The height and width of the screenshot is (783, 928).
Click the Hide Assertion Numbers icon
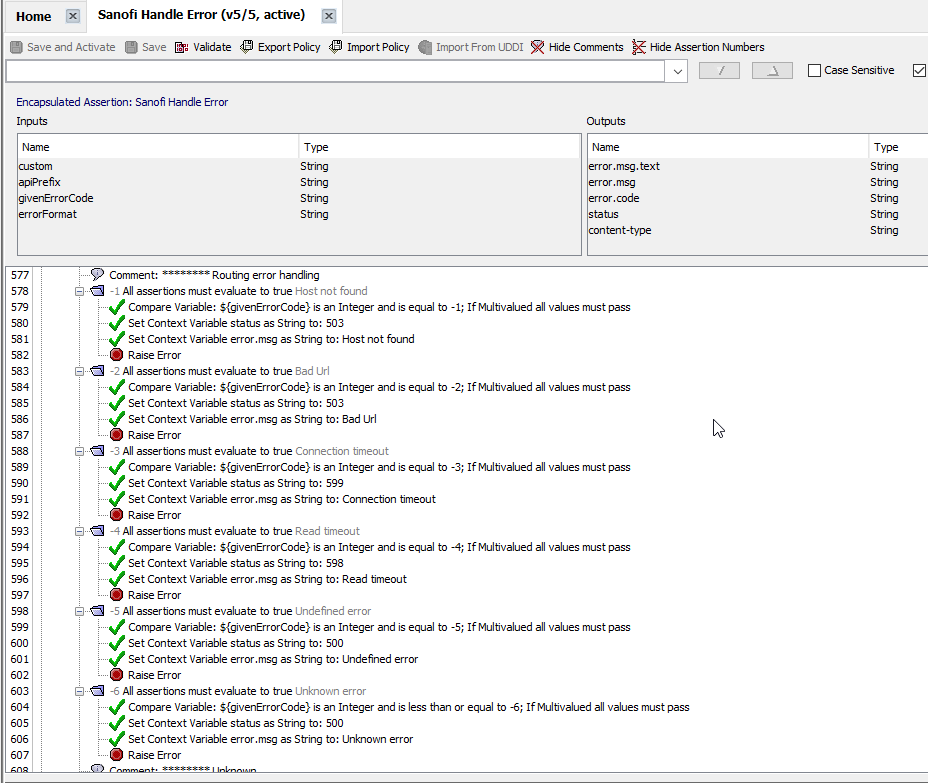tap(639, 47)
